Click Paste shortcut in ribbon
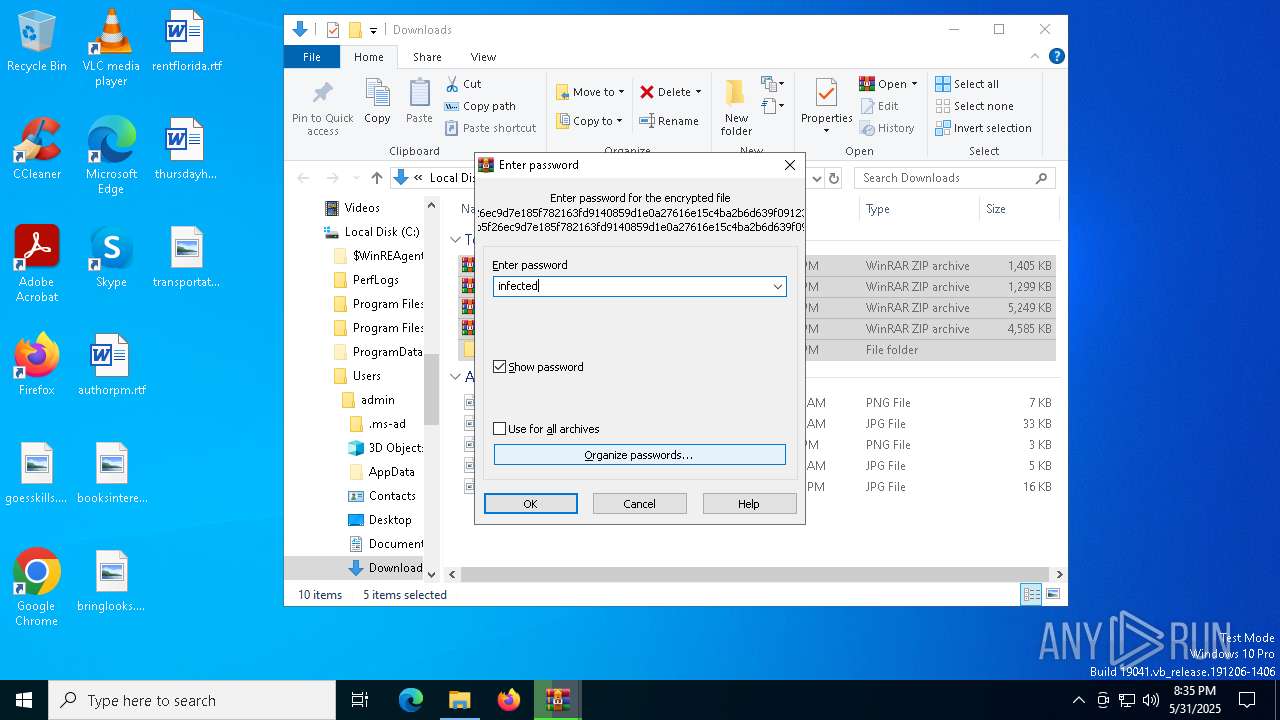 [x=490, y=128]
